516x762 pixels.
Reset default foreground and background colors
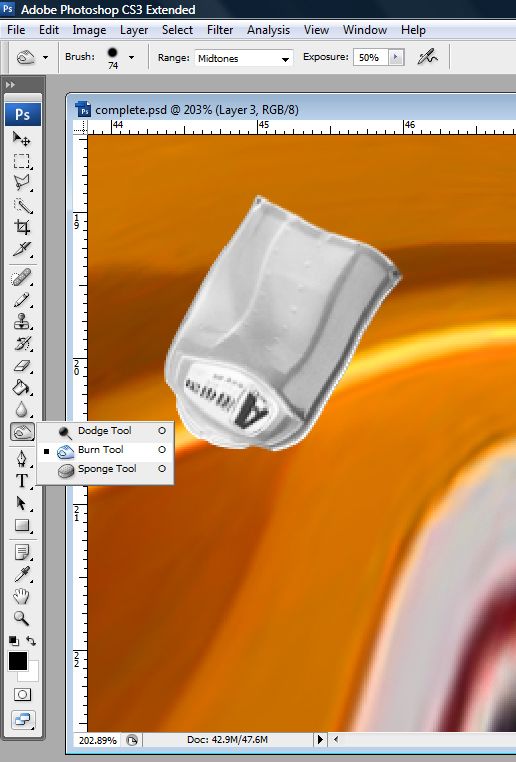coord(14,641)
